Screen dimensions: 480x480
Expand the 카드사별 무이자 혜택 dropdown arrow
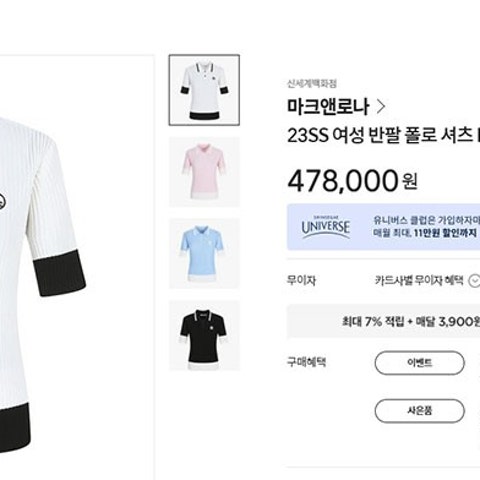point(474,281)
